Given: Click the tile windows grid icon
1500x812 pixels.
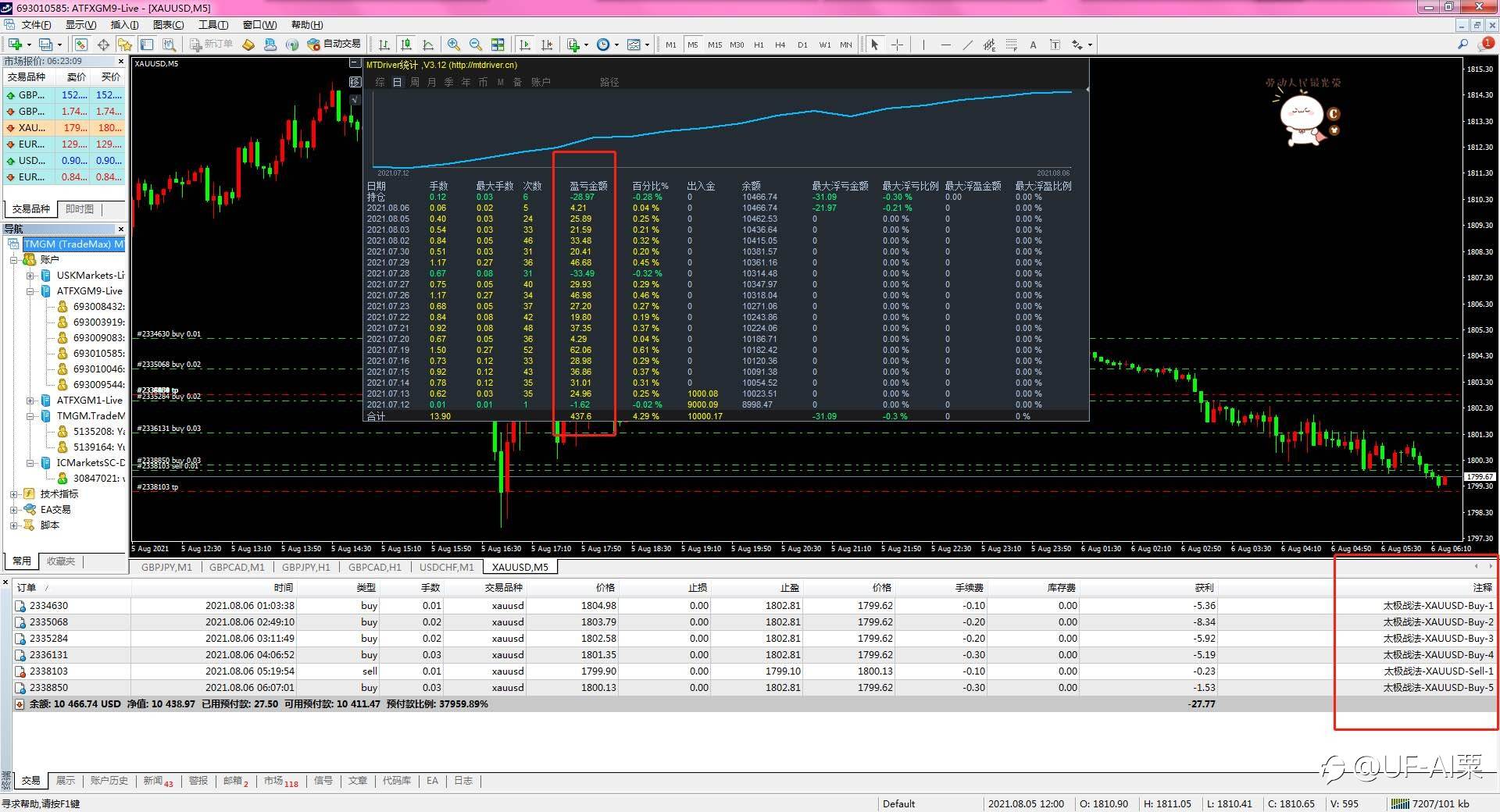Looking at the screenshot, I should point(498,45).
